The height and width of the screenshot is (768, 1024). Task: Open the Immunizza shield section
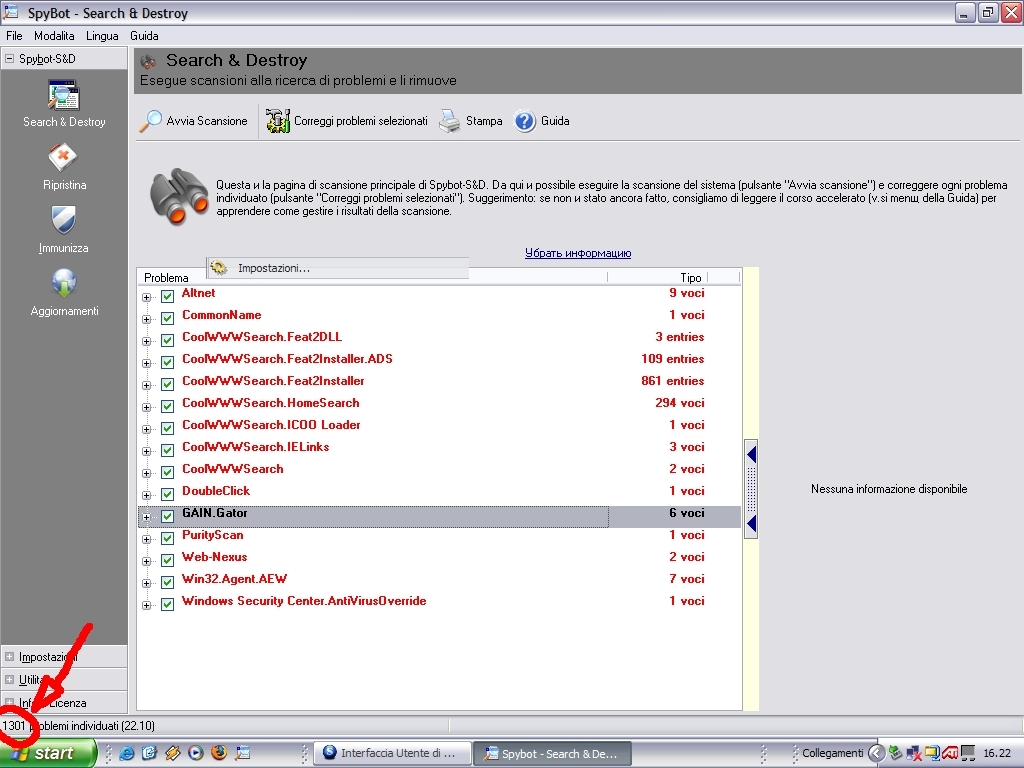(63, 230)
